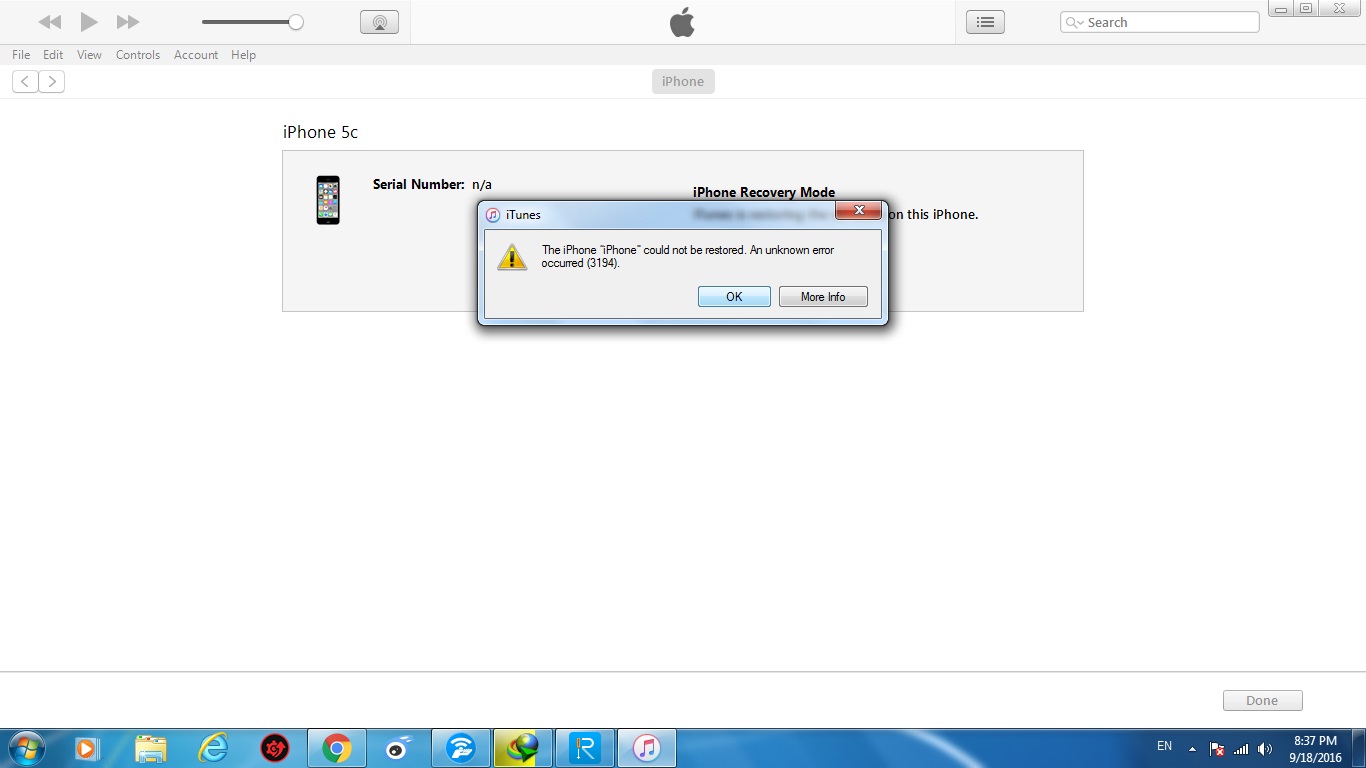Viewport: 1366px width, 768px height.
Task: Restore down the iTunes main window
Action: [1306, 8]
